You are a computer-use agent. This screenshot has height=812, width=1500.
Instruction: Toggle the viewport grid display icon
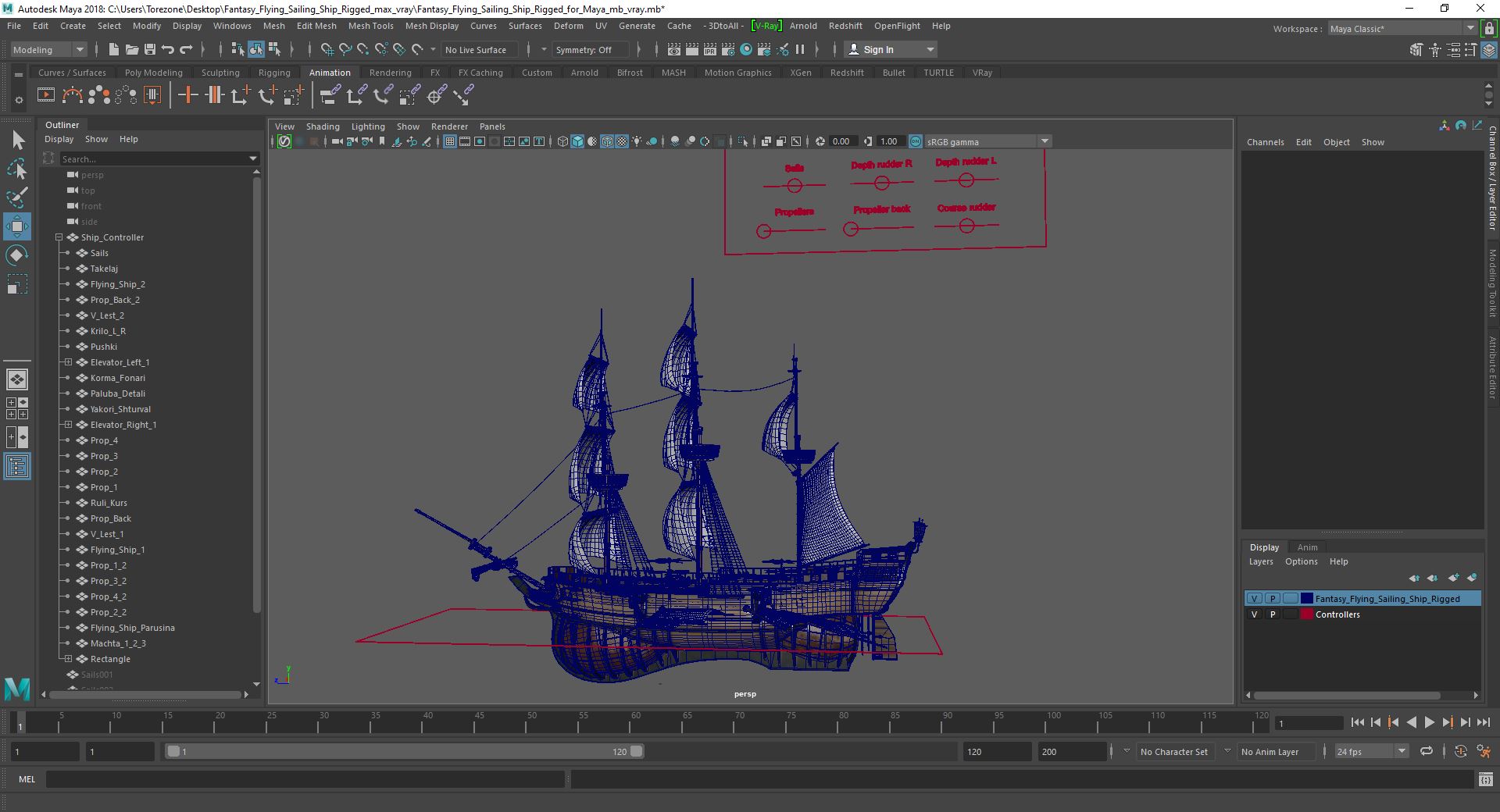450,141
